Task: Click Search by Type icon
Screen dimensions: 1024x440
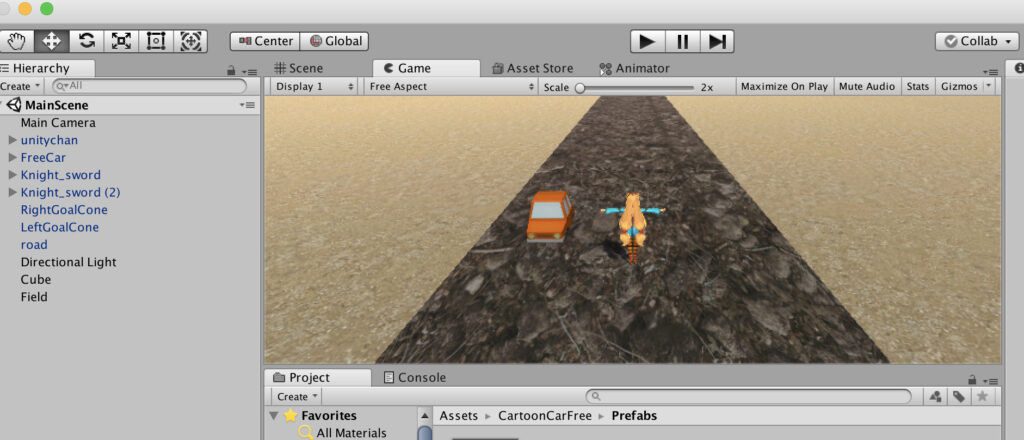Action: tap(935, 396)
